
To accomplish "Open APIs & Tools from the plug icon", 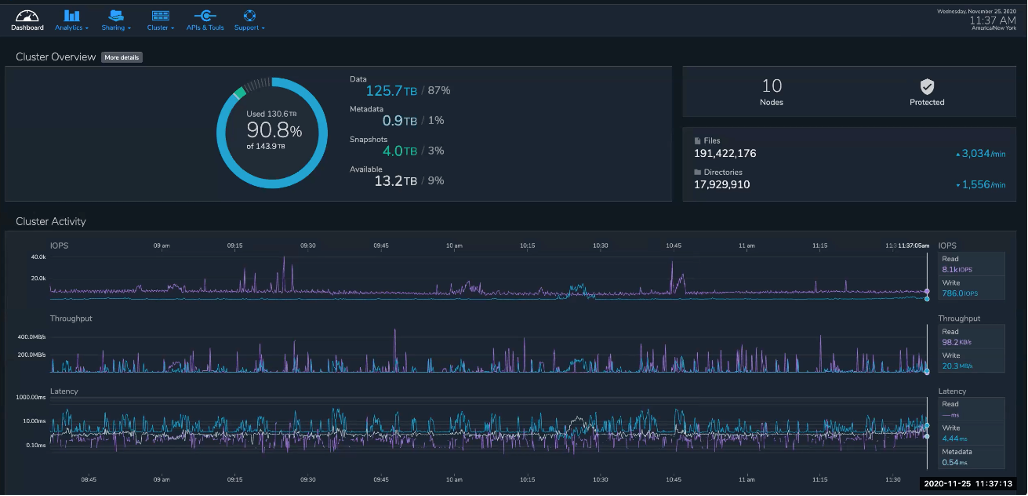I will (205, 15).
